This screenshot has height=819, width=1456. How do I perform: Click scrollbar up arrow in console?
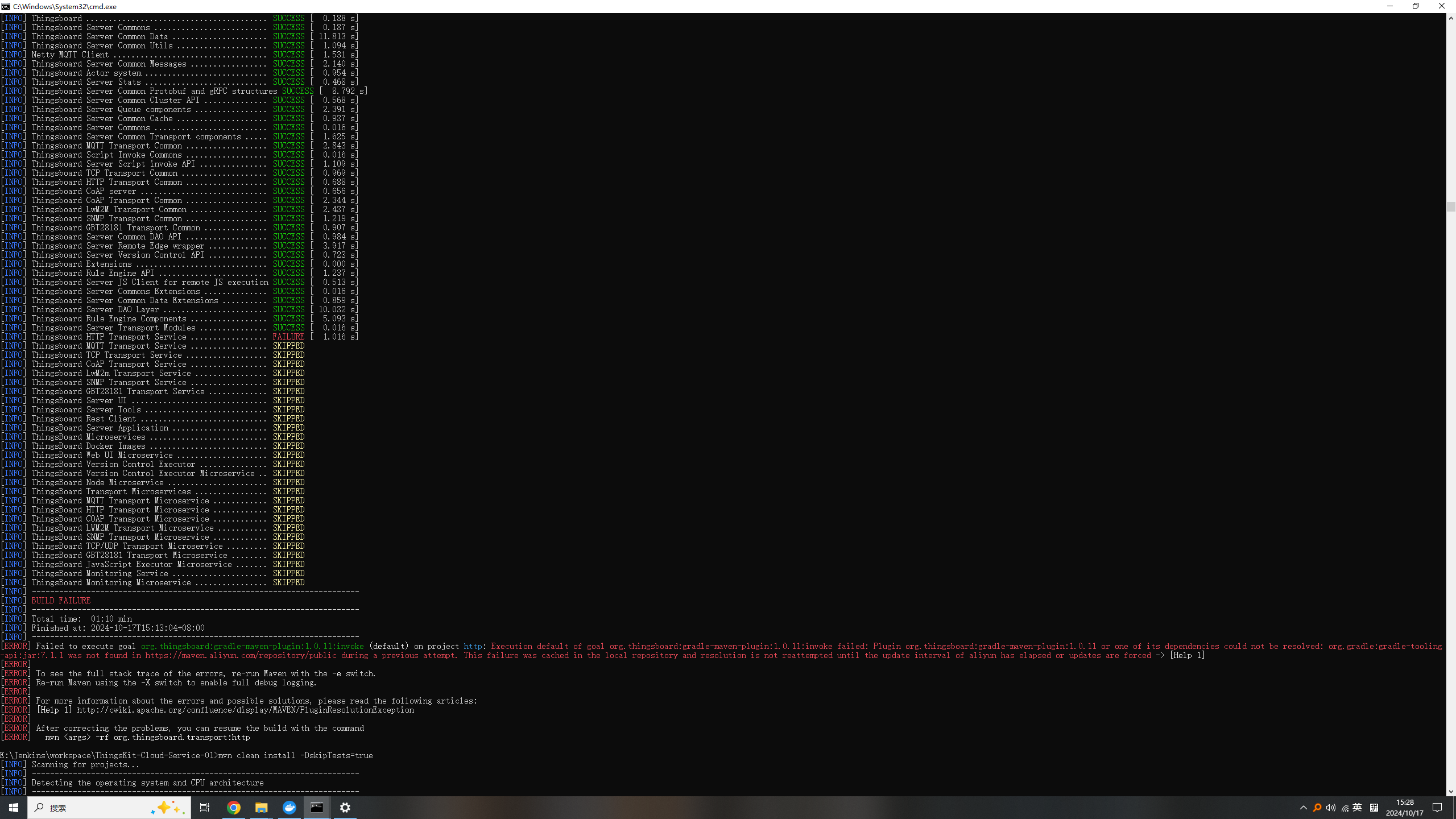point(1451,18)
